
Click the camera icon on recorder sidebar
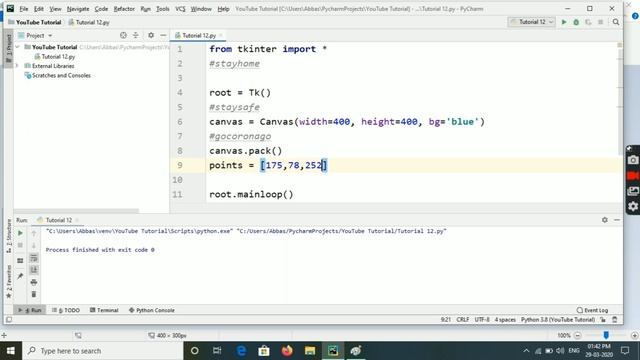pos(633,160)
